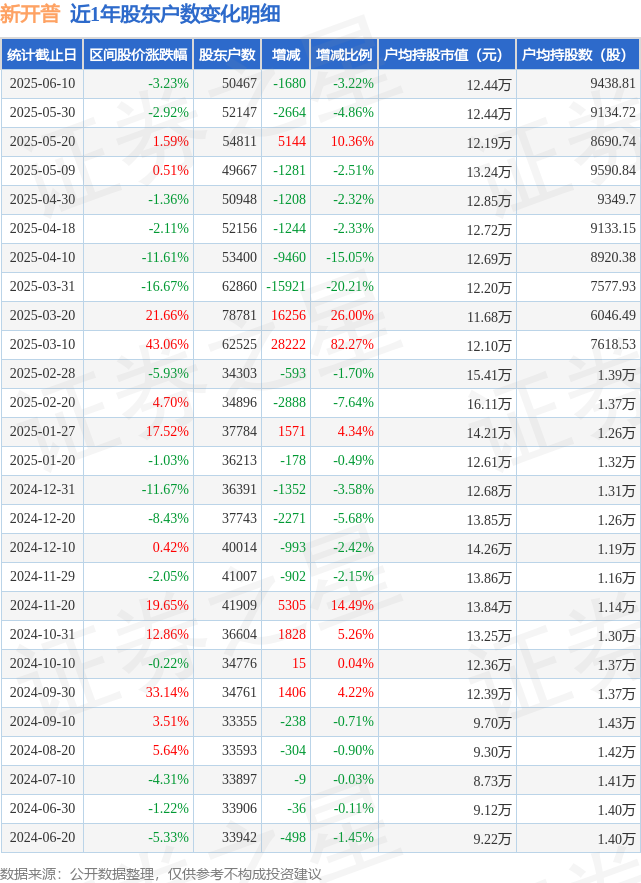Click the 统计截止日 column header
Viewport: 641px width, 883px height.
(42, 55)
